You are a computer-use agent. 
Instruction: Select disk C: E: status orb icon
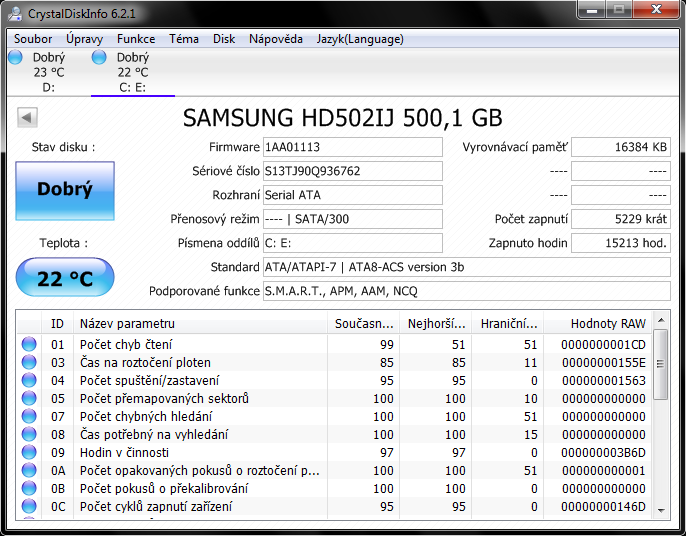pos(99,58)
